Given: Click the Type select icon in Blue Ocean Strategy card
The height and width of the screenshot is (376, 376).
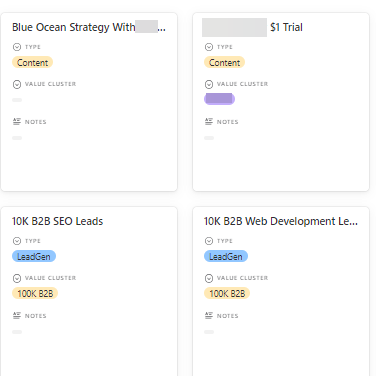Looking at the screenshot, I should 17,47.
